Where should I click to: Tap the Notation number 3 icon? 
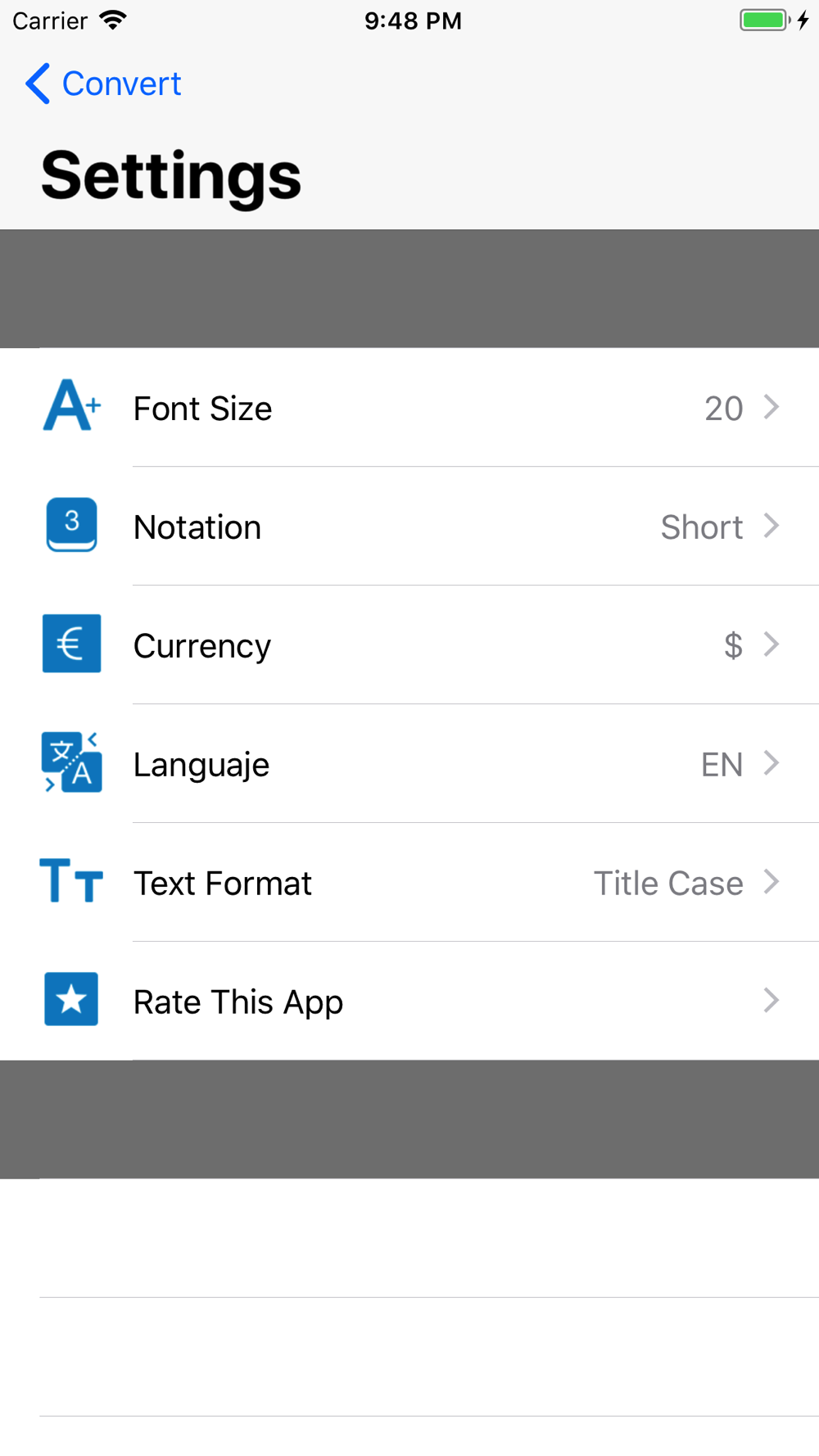(x=72, y=524)
